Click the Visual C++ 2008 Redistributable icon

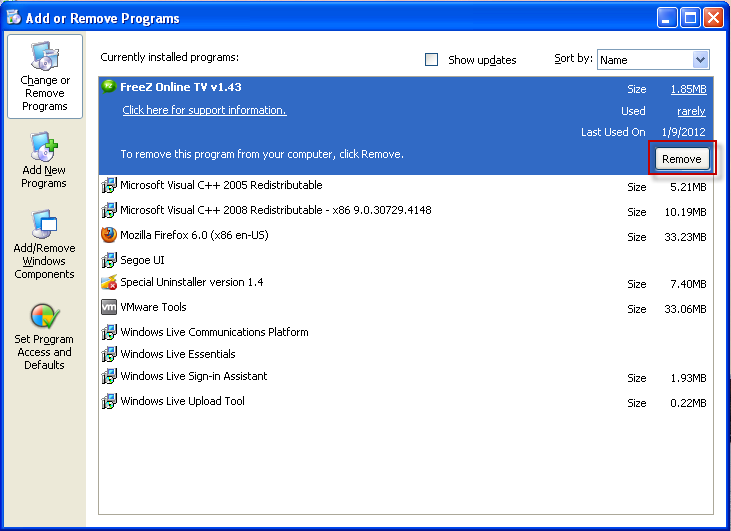click(x=109, y=210)
